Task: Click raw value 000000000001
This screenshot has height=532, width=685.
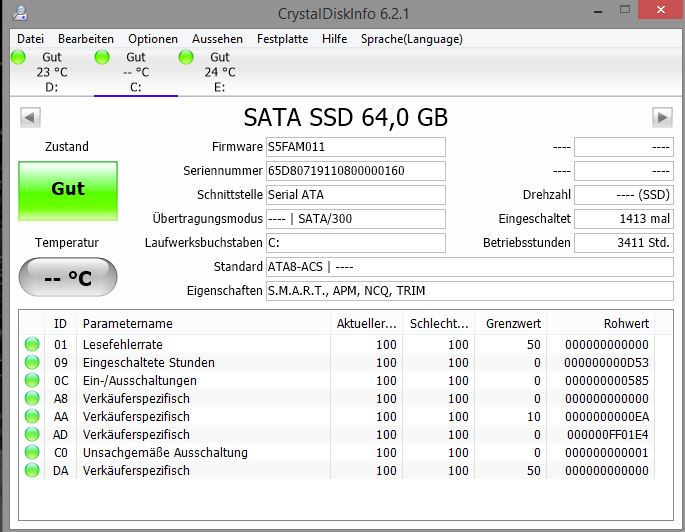Action: coord(606,453)
